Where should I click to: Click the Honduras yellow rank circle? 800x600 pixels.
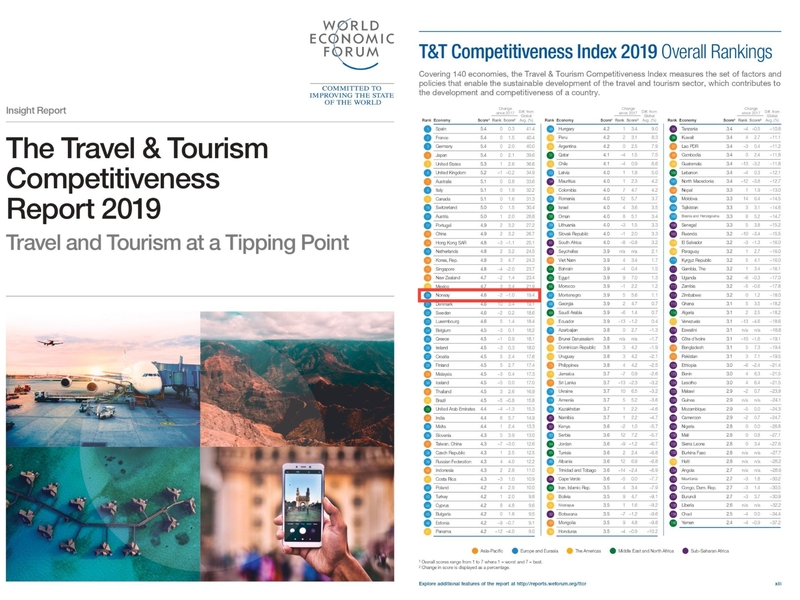[550, 531]
